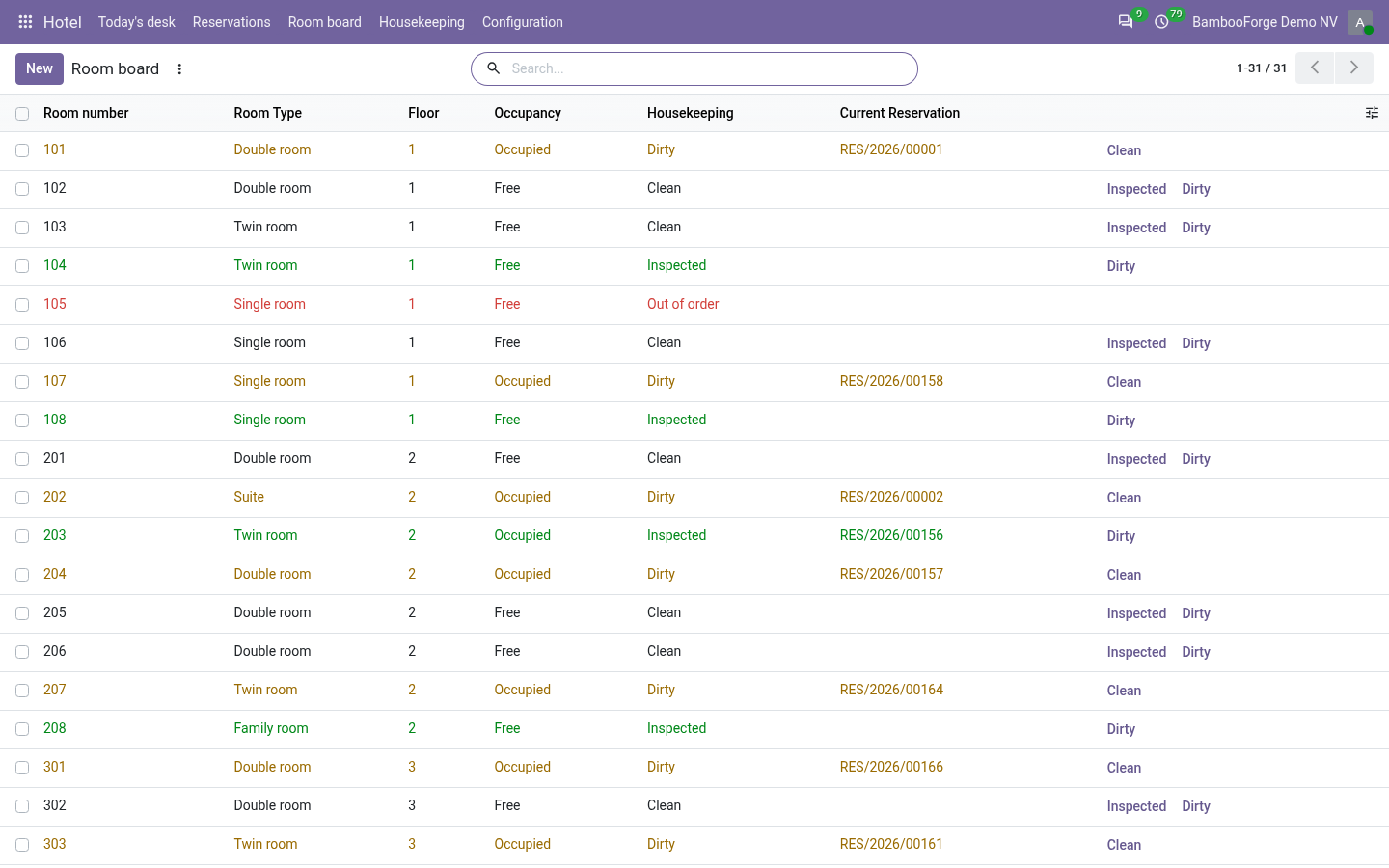
Task: Open the Room board actions kebab menu
Action: 179,69
